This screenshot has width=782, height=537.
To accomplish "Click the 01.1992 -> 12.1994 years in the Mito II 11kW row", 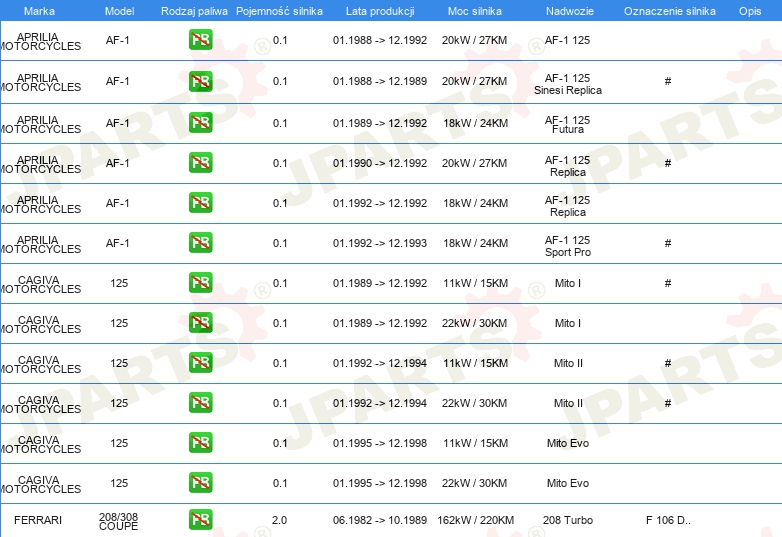I will tap(380, 363).
